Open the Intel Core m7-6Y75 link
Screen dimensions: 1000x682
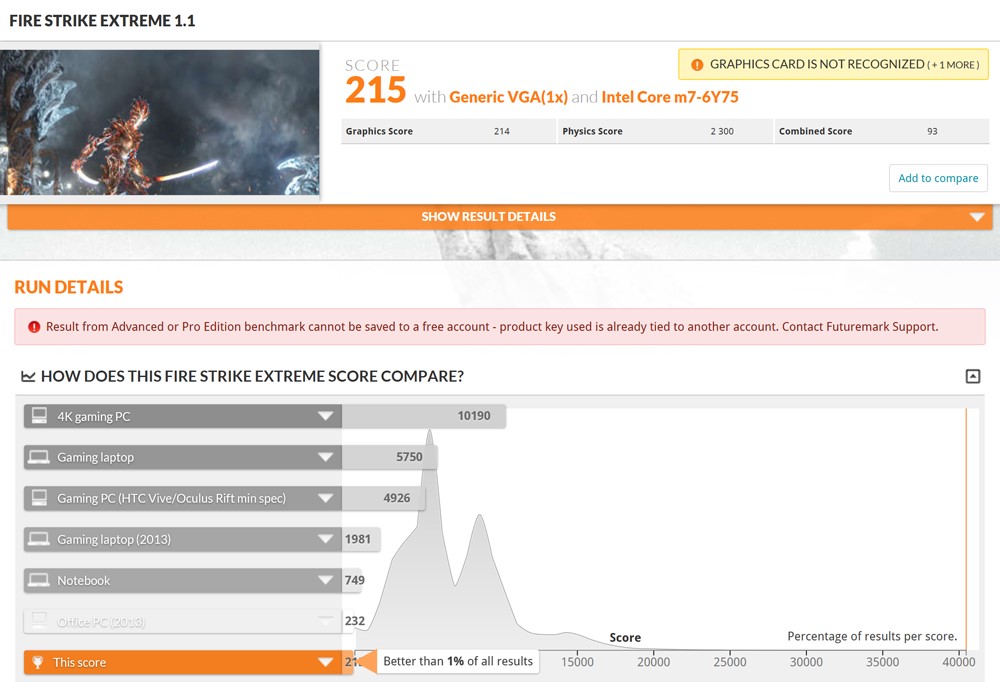tap(670, 97)
